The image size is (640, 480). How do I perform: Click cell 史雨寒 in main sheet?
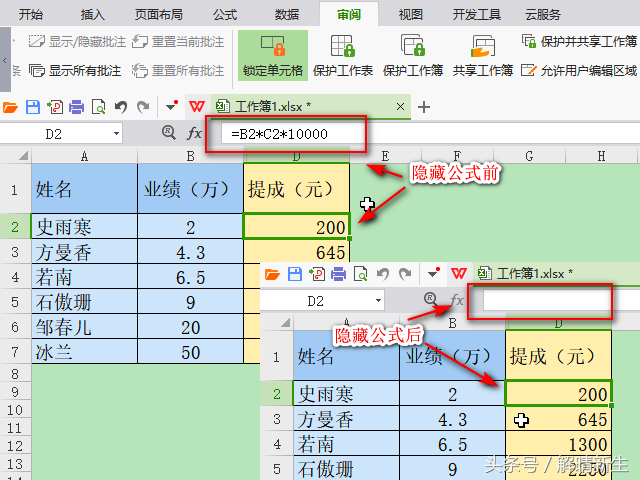click(84, 227)
